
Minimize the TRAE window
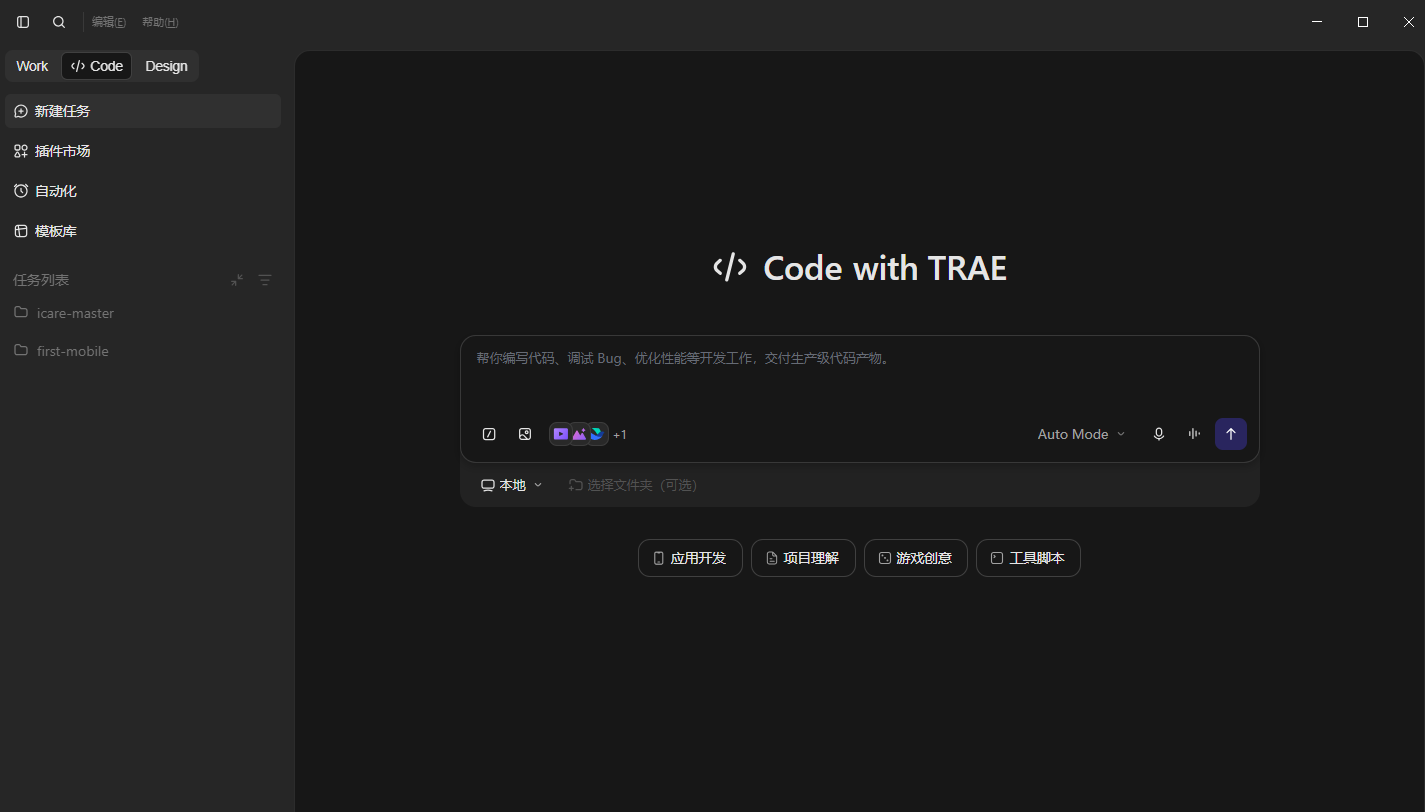tap(1317, 22)
